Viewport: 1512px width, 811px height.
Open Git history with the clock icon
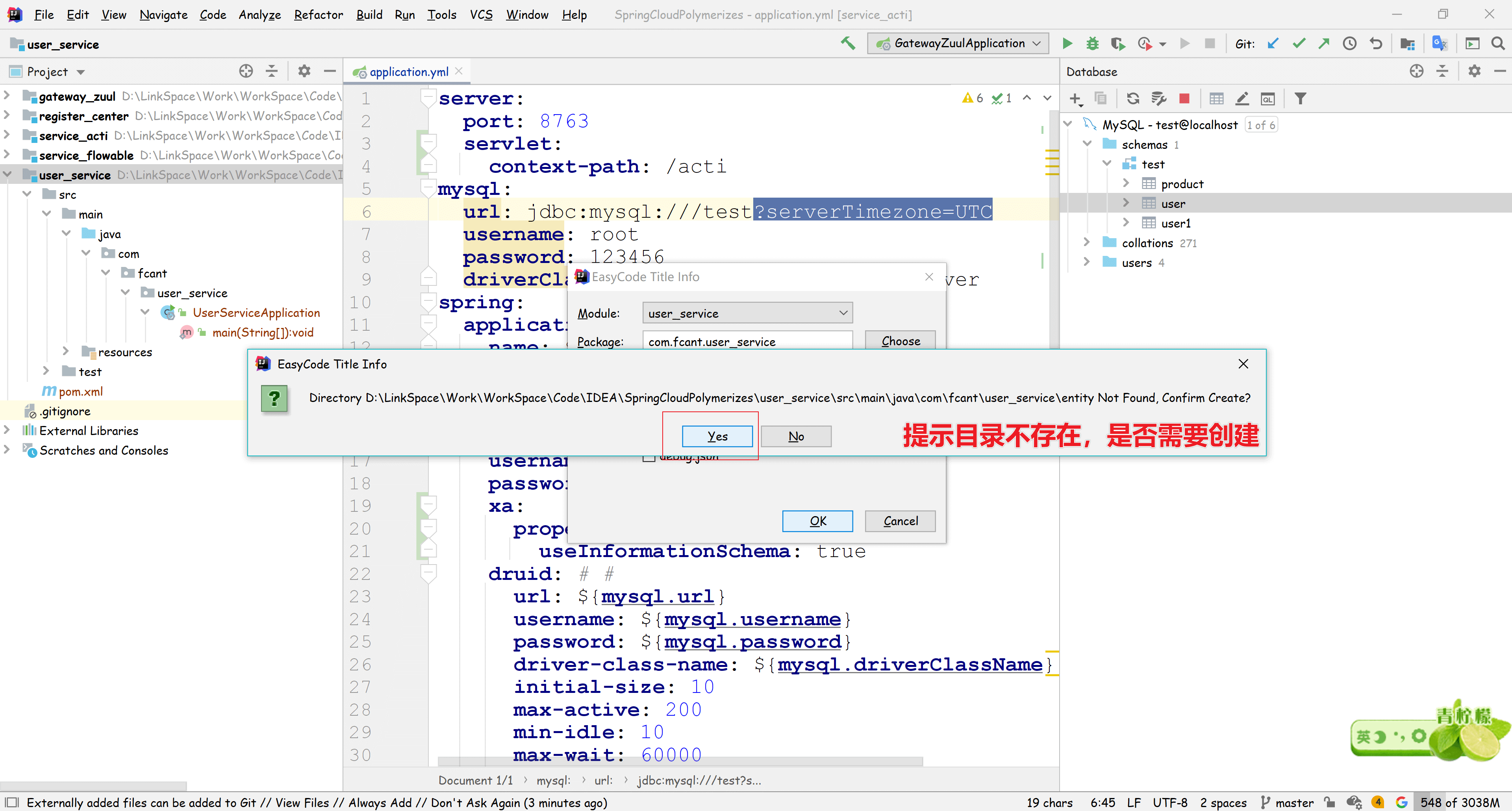click(1349, 43)
